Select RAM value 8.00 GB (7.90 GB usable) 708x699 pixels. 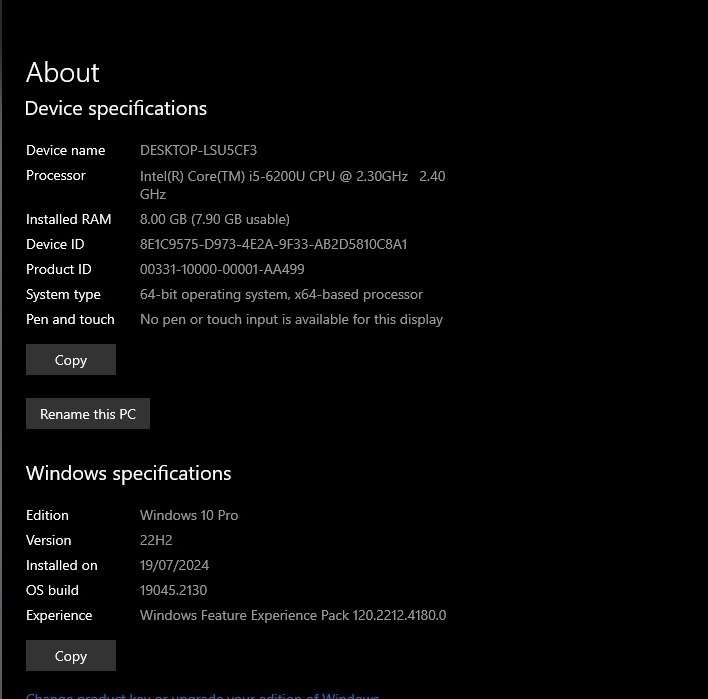click(x=215, y=219)
